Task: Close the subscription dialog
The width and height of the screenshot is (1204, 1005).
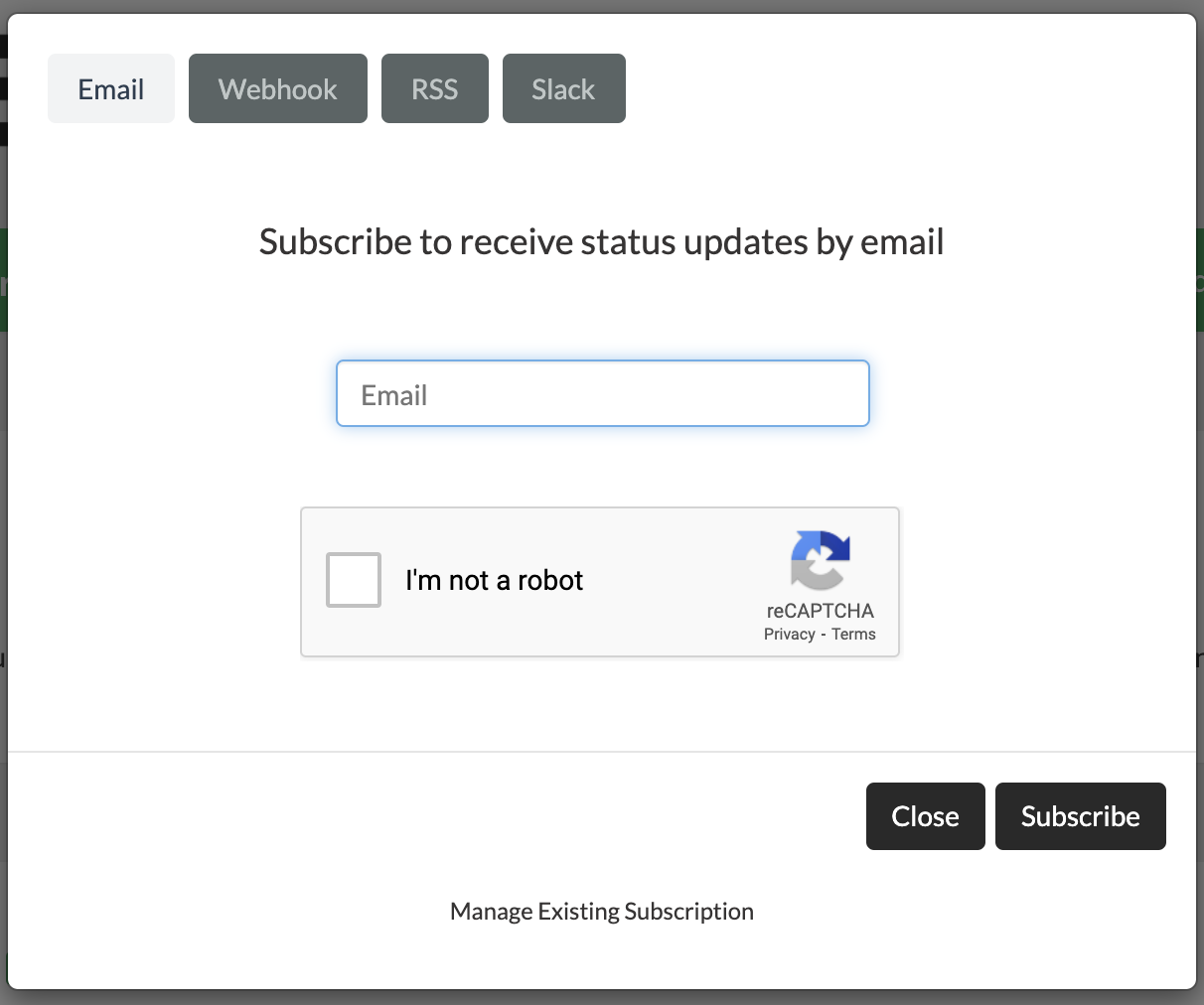Action: click(x=926, y=816)
